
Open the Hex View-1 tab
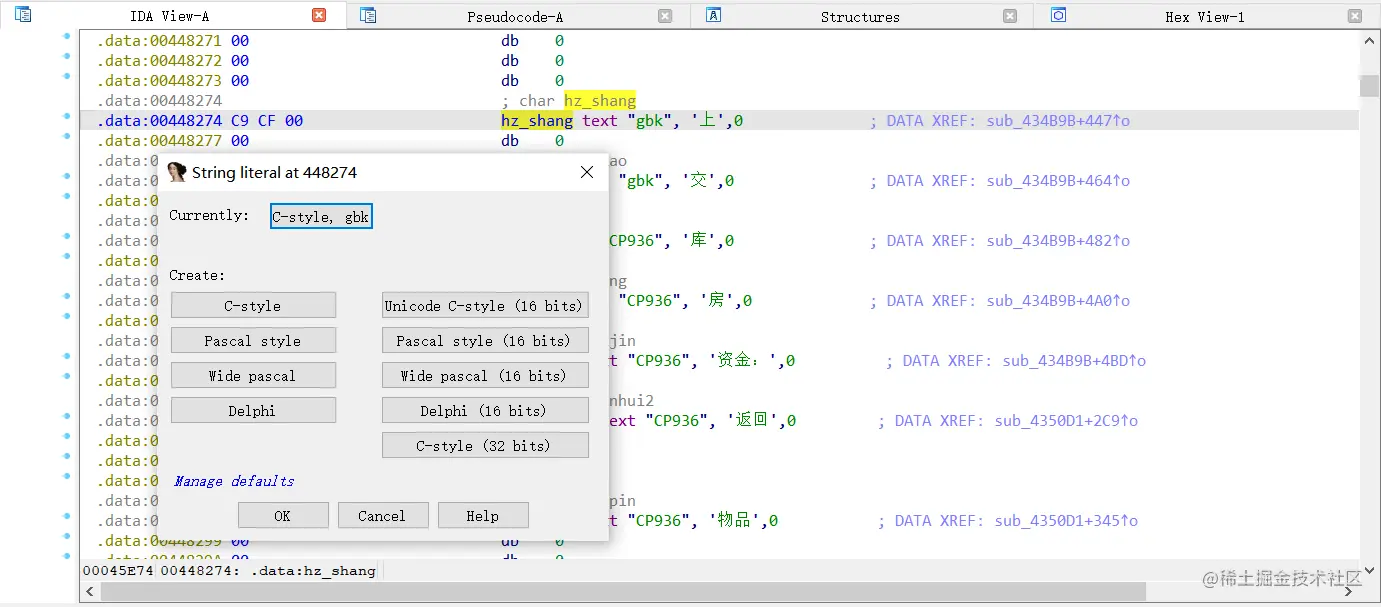click(x=1205, y=17)
